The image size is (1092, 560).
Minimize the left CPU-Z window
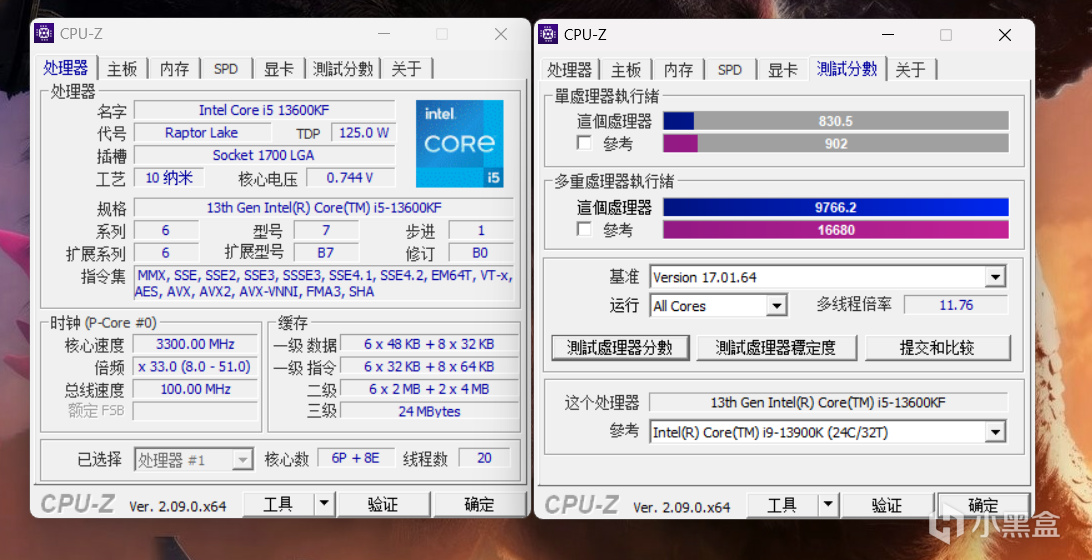pyautogui.click(x=384, y=33)
